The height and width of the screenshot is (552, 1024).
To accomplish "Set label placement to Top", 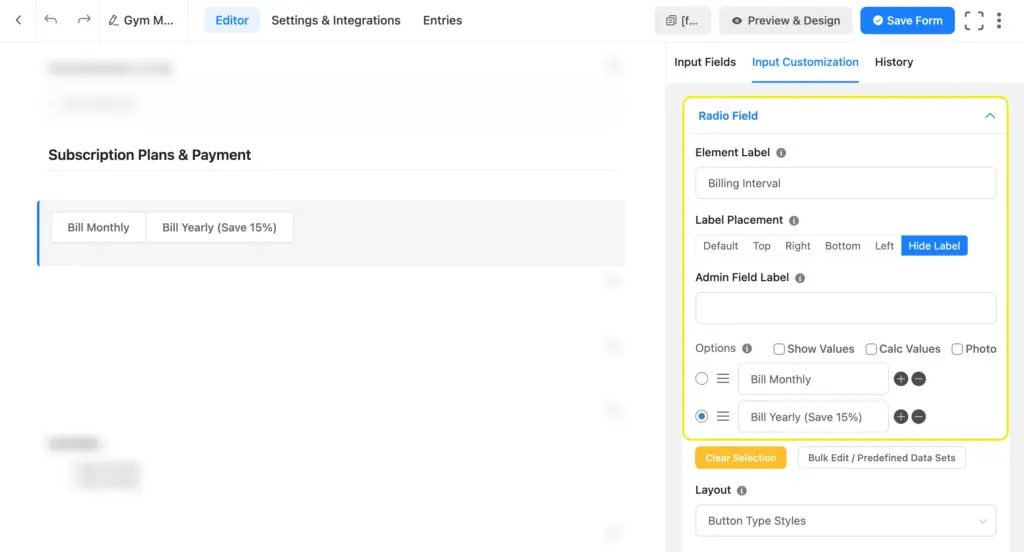I will [761, 246].
